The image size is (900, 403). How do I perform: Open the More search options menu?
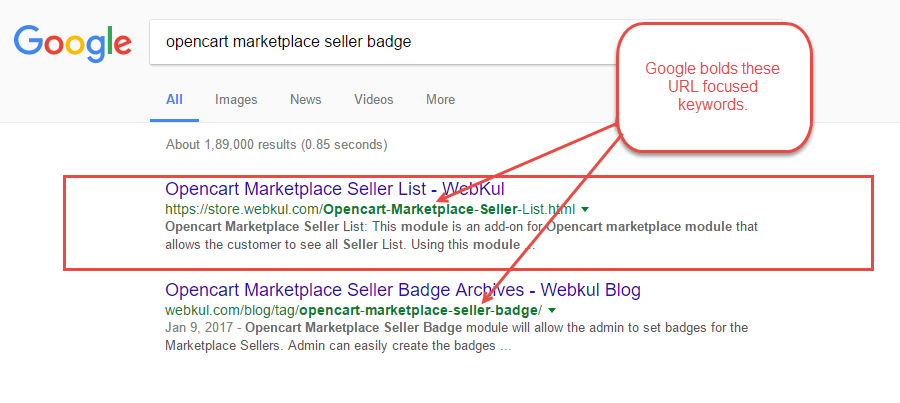pyautogui.click(x=440, y=99)
